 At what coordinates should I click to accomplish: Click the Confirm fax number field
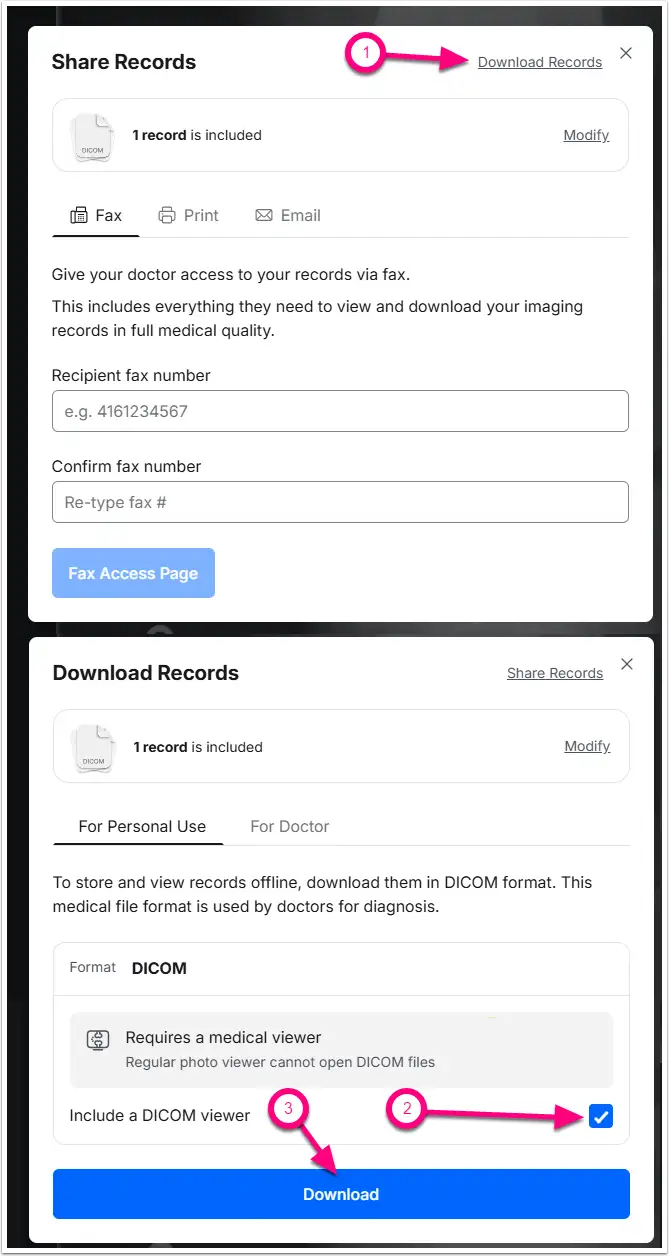coord(340,502)
